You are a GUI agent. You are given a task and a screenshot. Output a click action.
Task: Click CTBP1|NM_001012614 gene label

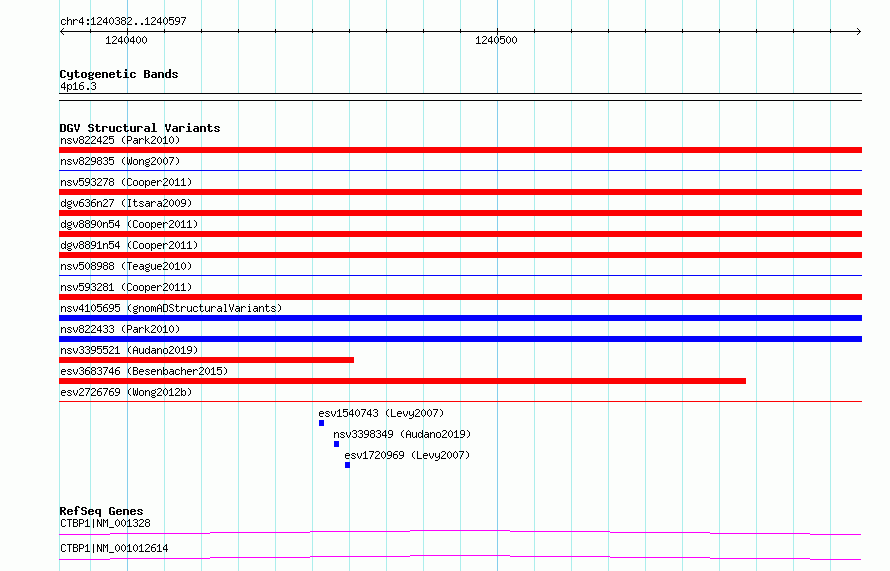point(114,548)
